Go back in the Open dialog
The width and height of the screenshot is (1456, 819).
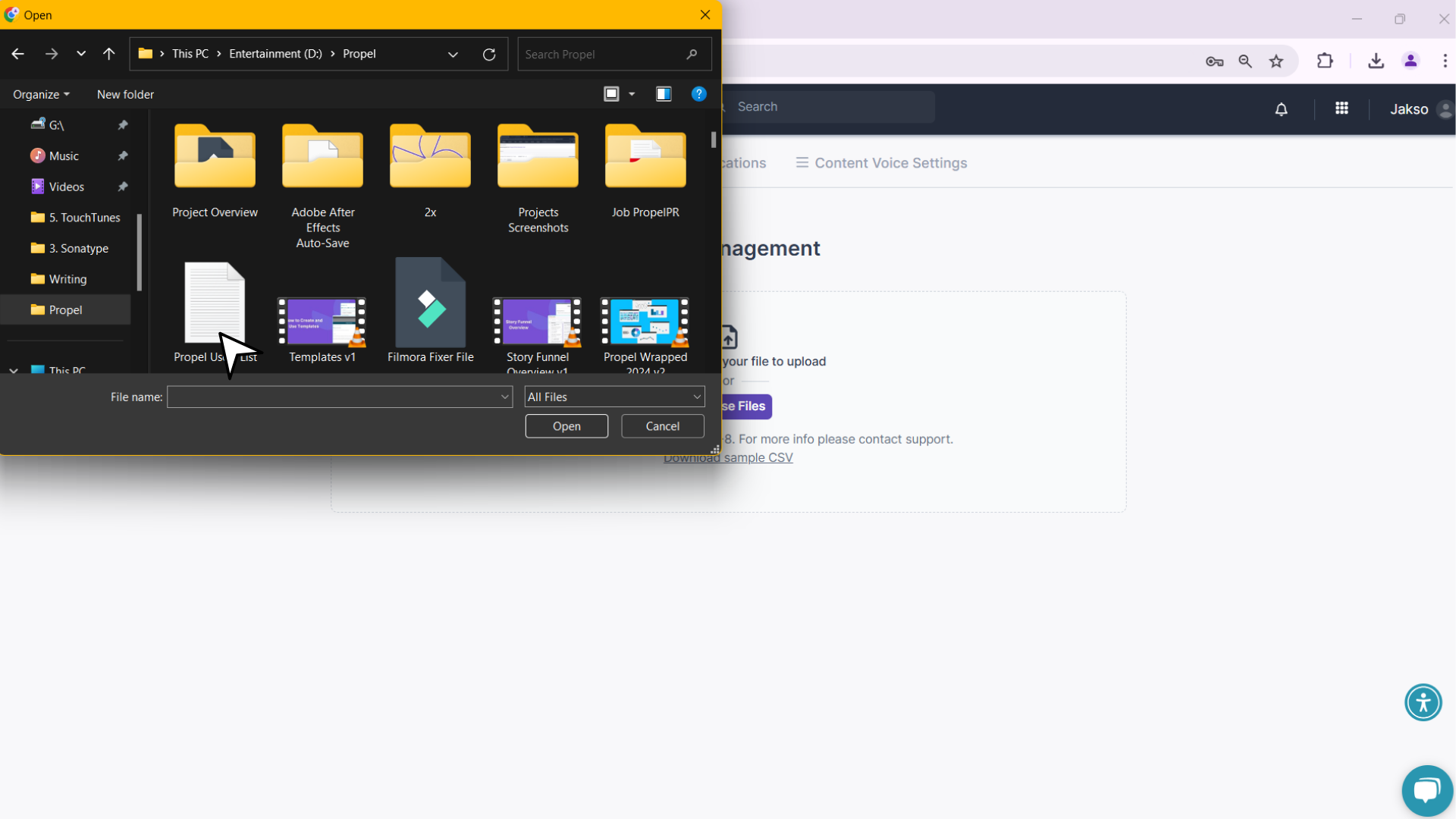pos(18,54)
